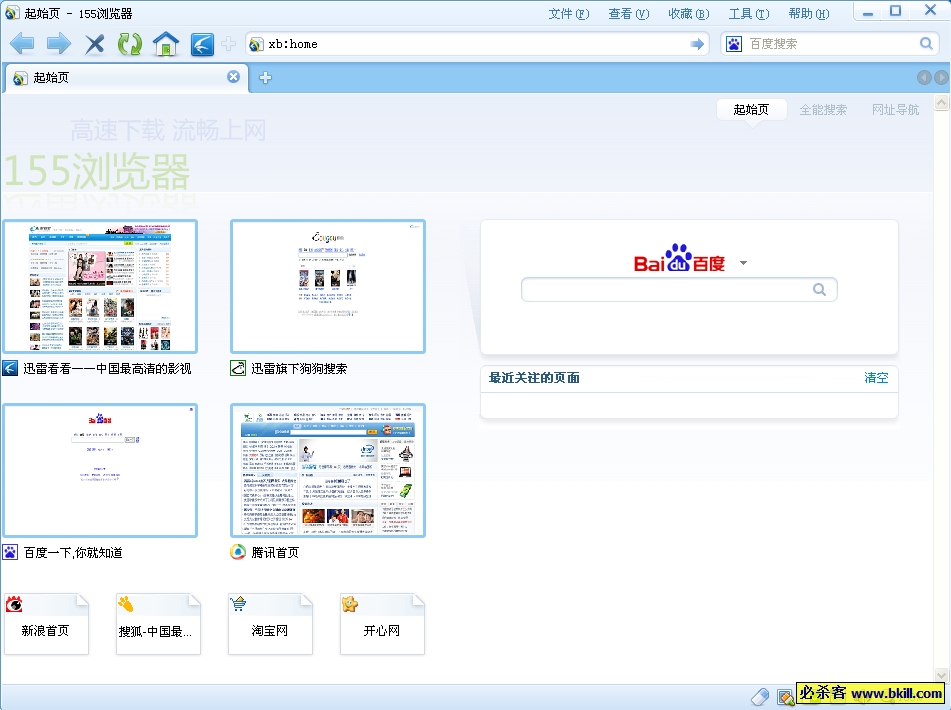Click the Go arrow in address bar
Image resolution: width=951 pixels, height=710 pixels.
pyautogui.click(x=697, y=44)
